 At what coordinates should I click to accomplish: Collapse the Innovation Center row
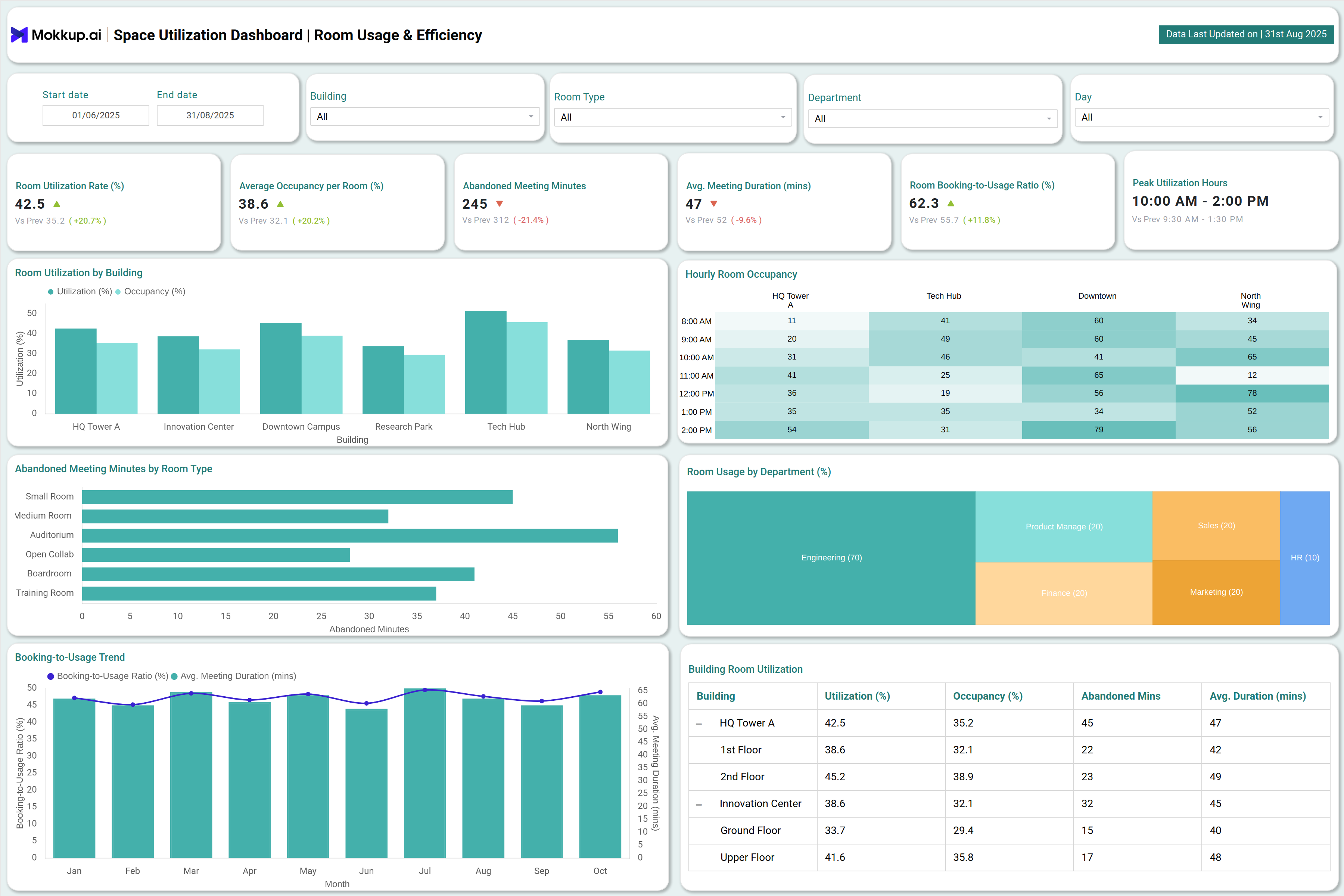pyautogui.click(x=699, y=804)
